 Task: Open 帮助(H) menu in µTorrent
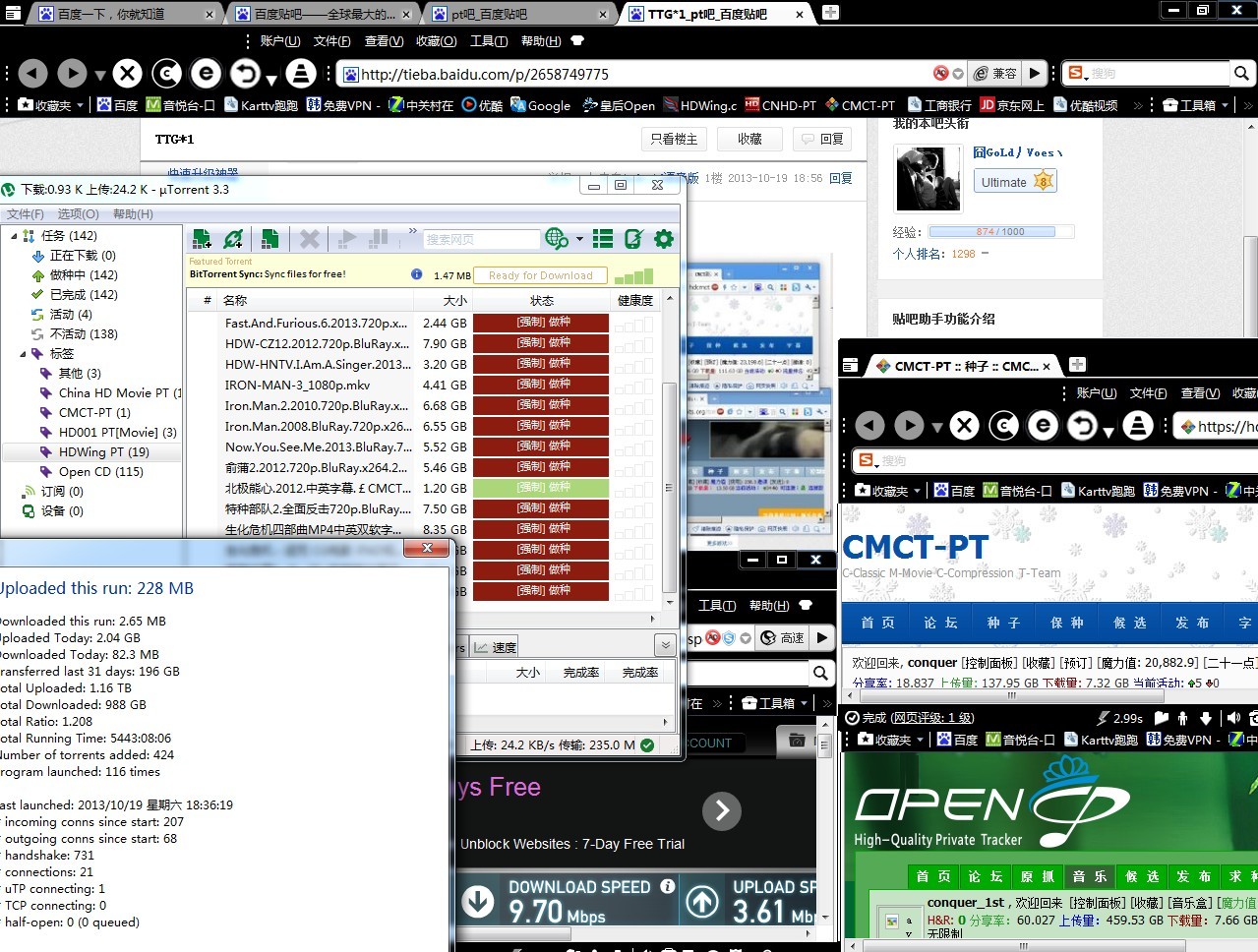click(133, 213)
